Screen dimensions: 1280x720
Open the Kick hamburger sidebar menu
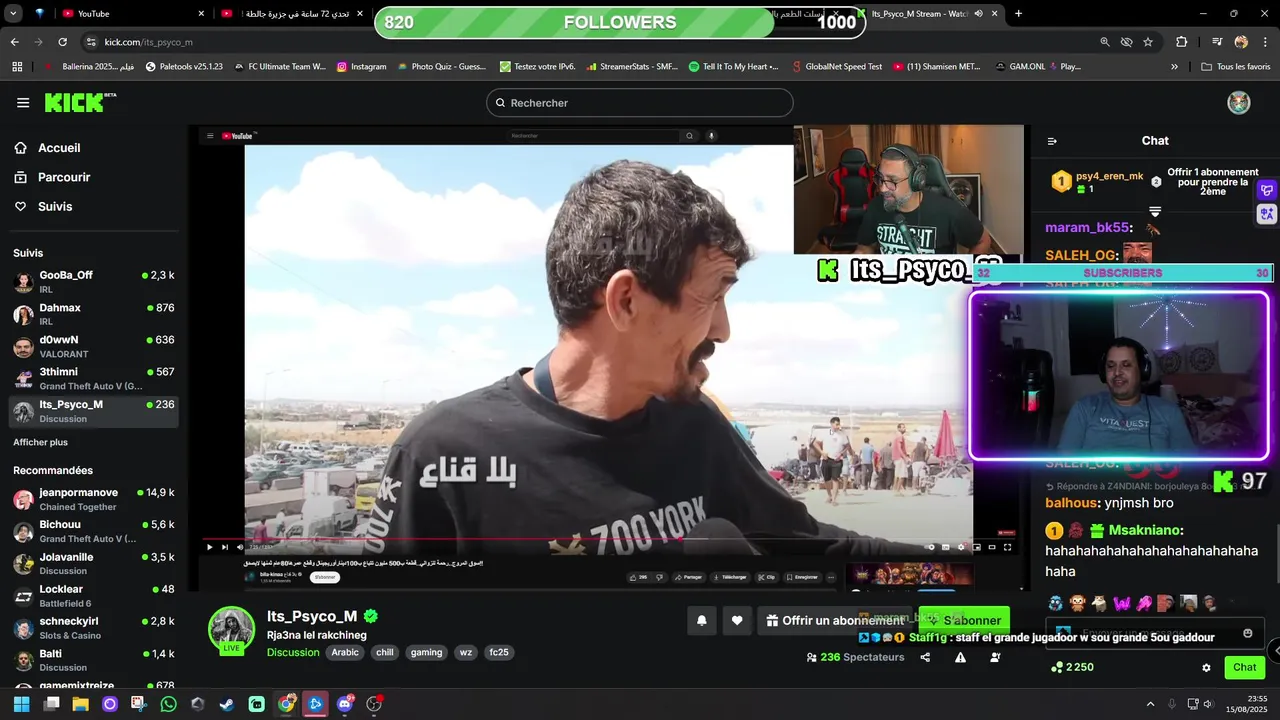click(23, 103)
